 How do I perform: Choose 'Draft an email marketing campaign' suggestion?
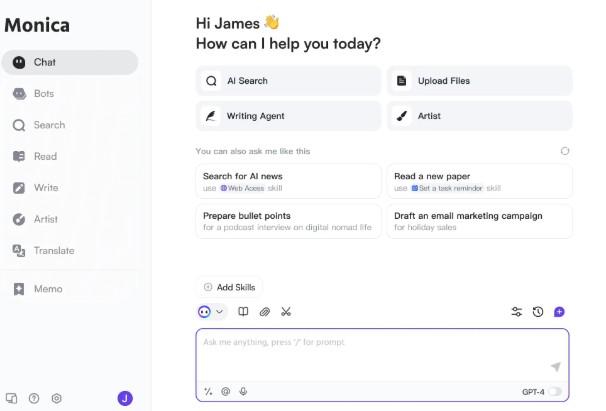[x=479, y=221]
